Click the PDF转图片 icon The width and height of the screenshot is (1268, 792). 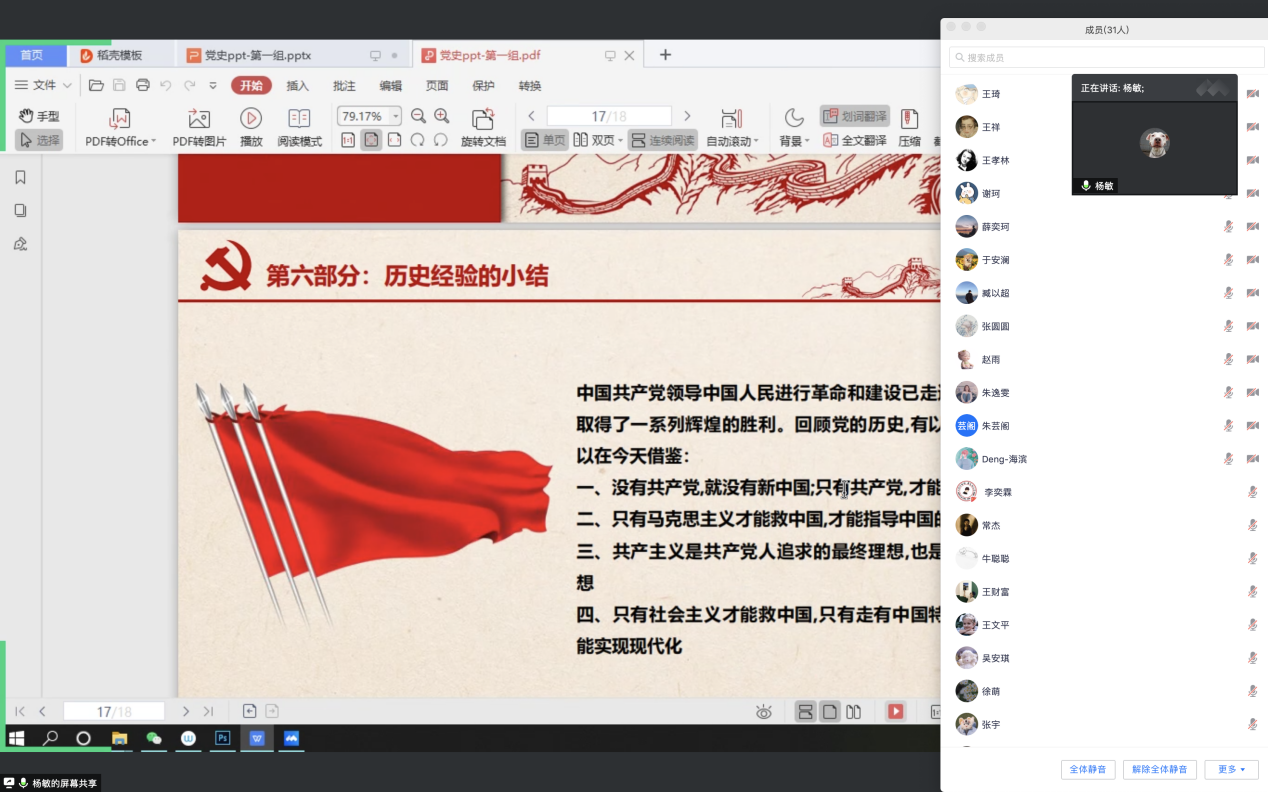(199, 120)
